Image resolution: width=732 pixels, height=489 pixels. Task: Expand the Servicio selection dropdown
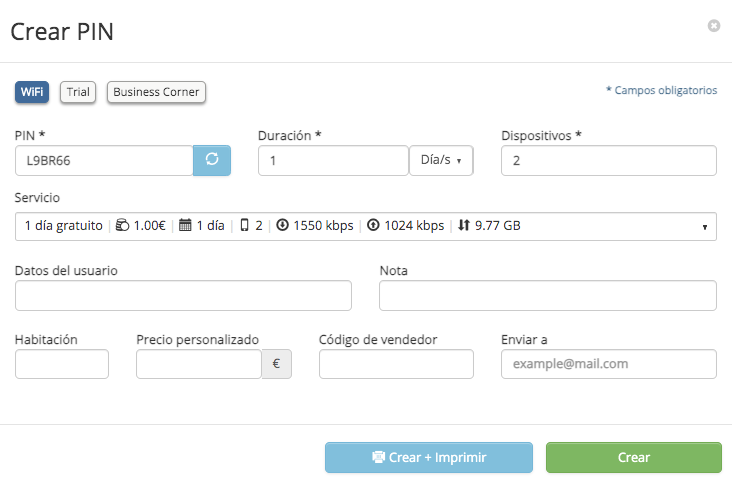click(x=366, y=226)
